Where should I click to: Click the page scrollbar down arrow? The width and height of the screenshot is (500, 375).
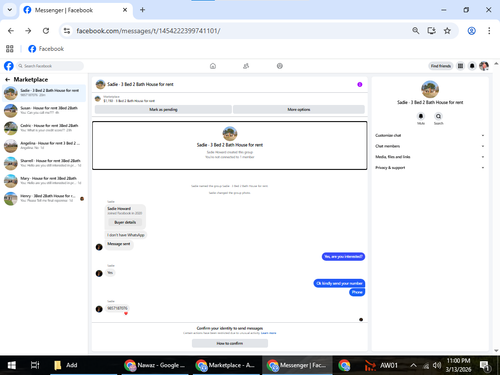(496, 351)
